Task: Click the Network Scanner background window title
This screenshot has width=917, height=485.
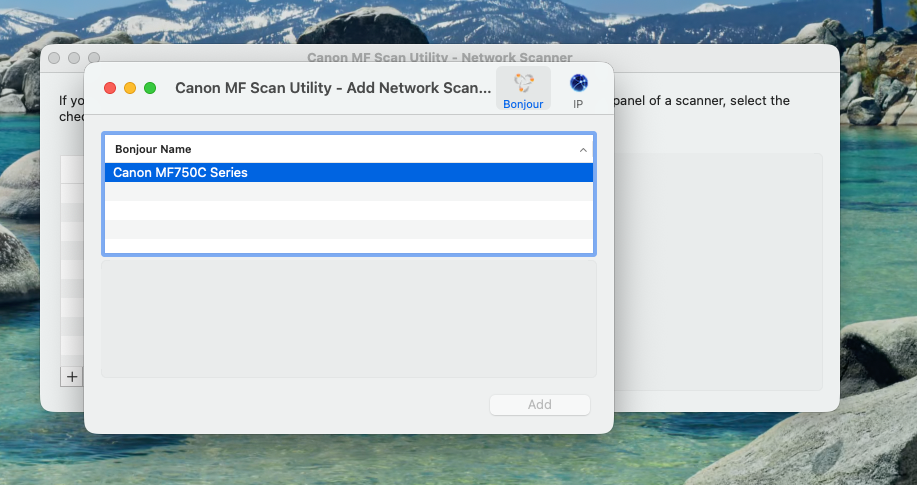Action: pos(439,57)
